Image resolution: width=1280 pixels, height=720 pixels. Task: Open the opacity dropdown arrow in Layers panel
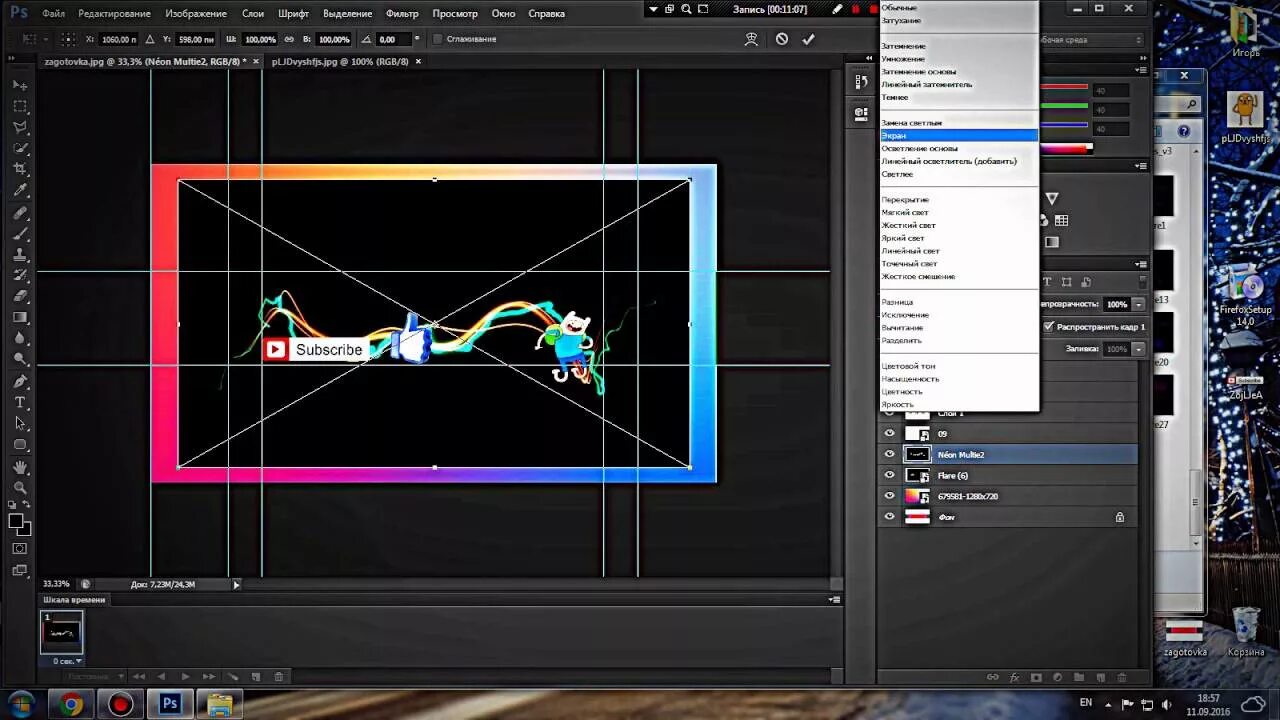click(x=1138, y=304)
